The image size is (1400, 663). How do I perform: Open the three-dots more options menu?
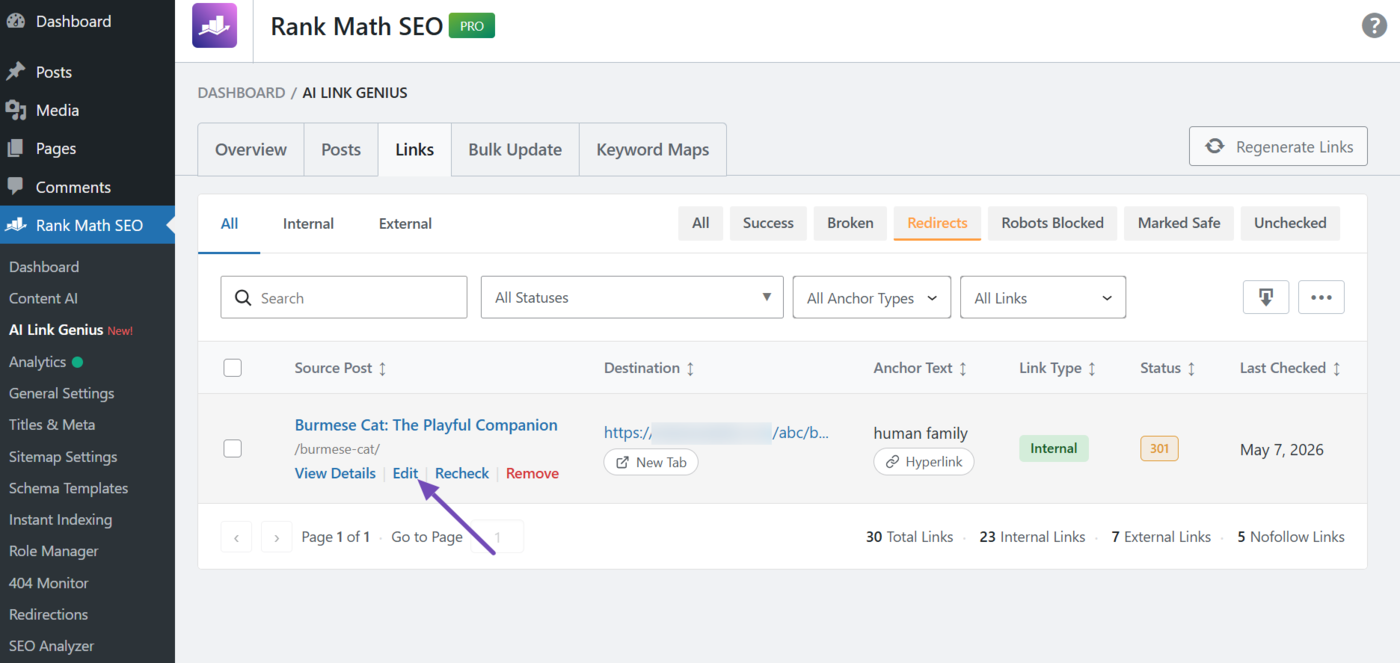pos(1321,297)
